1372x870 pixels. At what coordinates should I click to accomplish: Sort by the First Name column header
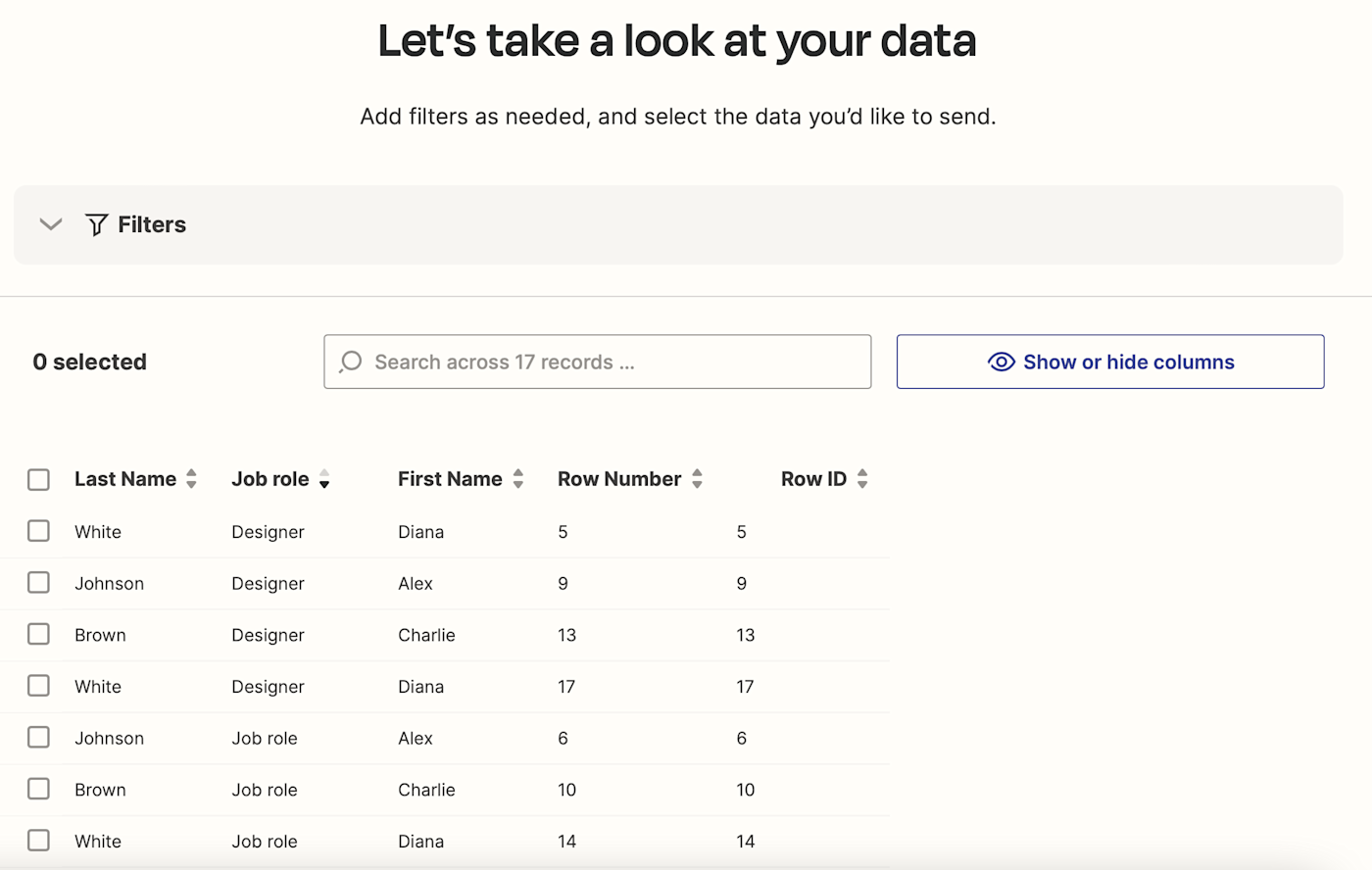pos(450,479)
